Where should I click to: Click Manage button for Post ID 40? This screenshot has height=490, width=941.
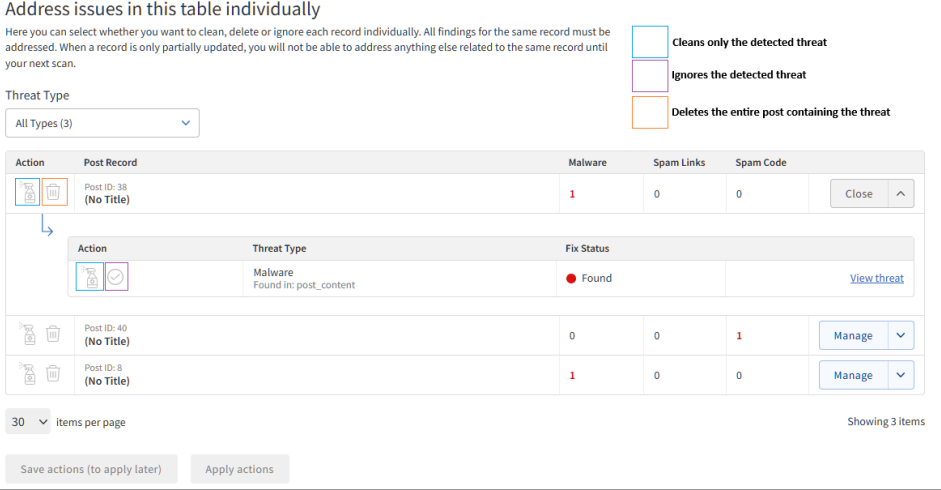click(852, 336)
